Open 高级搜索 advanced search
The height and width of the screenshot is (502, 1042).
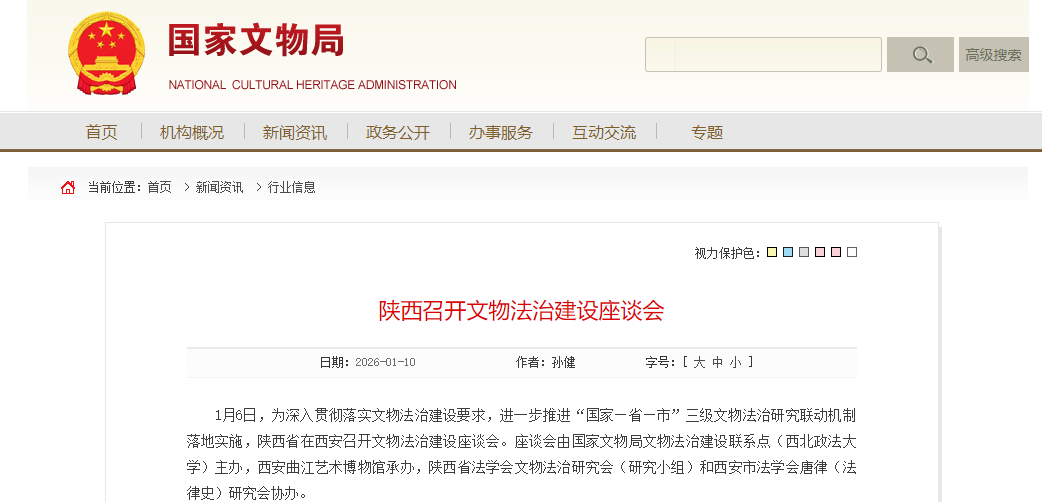[x=993, y=55]
